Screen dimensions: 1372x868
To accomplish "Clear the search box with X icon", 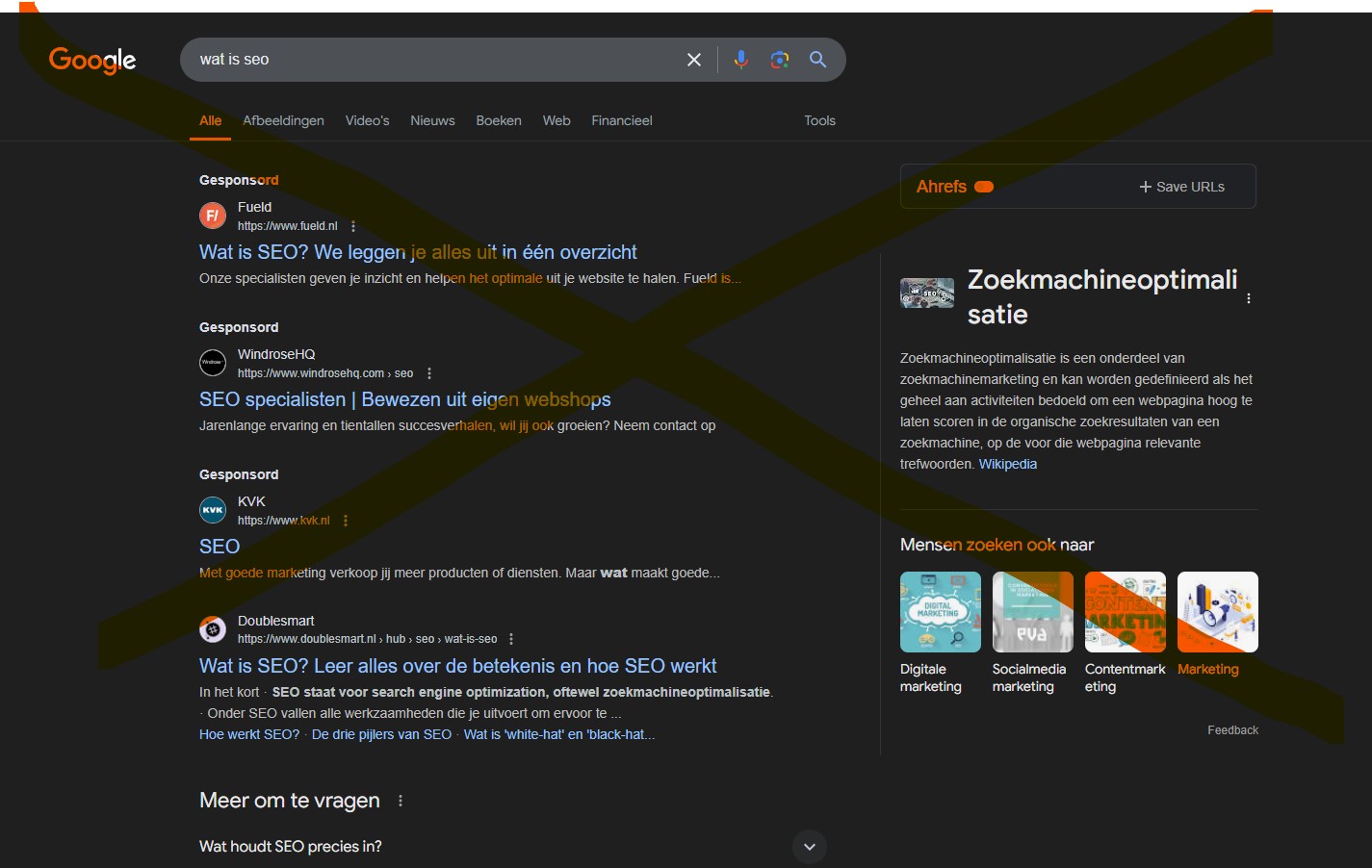I will [693, 60].
